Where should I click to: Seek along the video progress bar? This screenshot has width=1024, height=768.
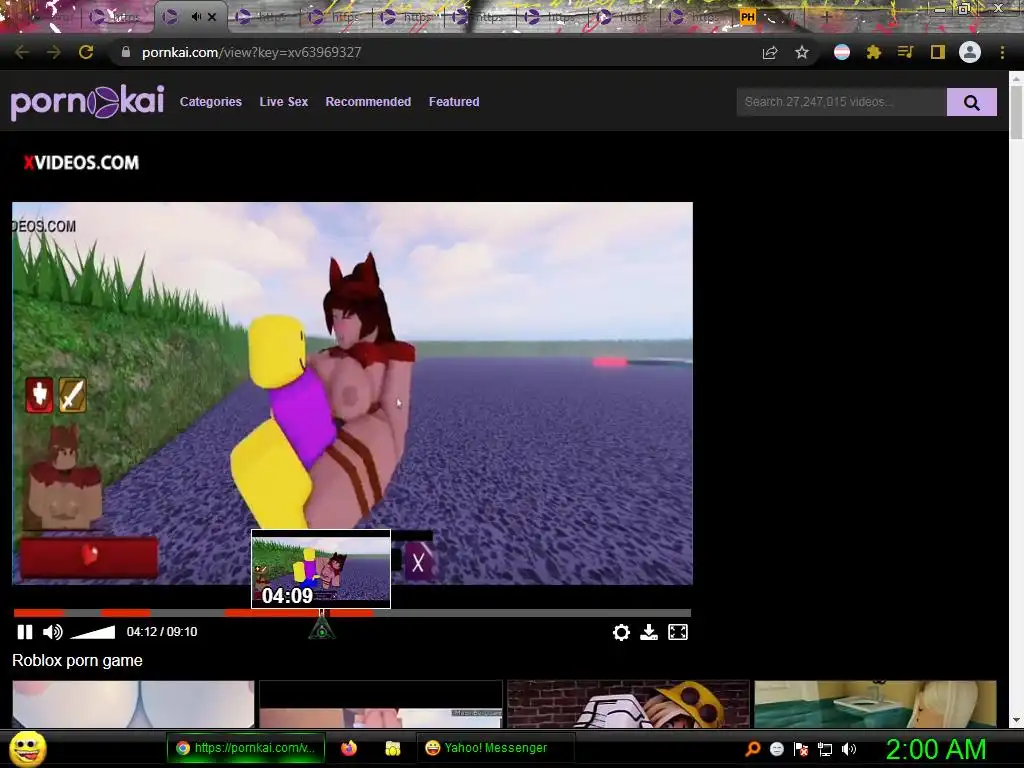tap(353, 613)
